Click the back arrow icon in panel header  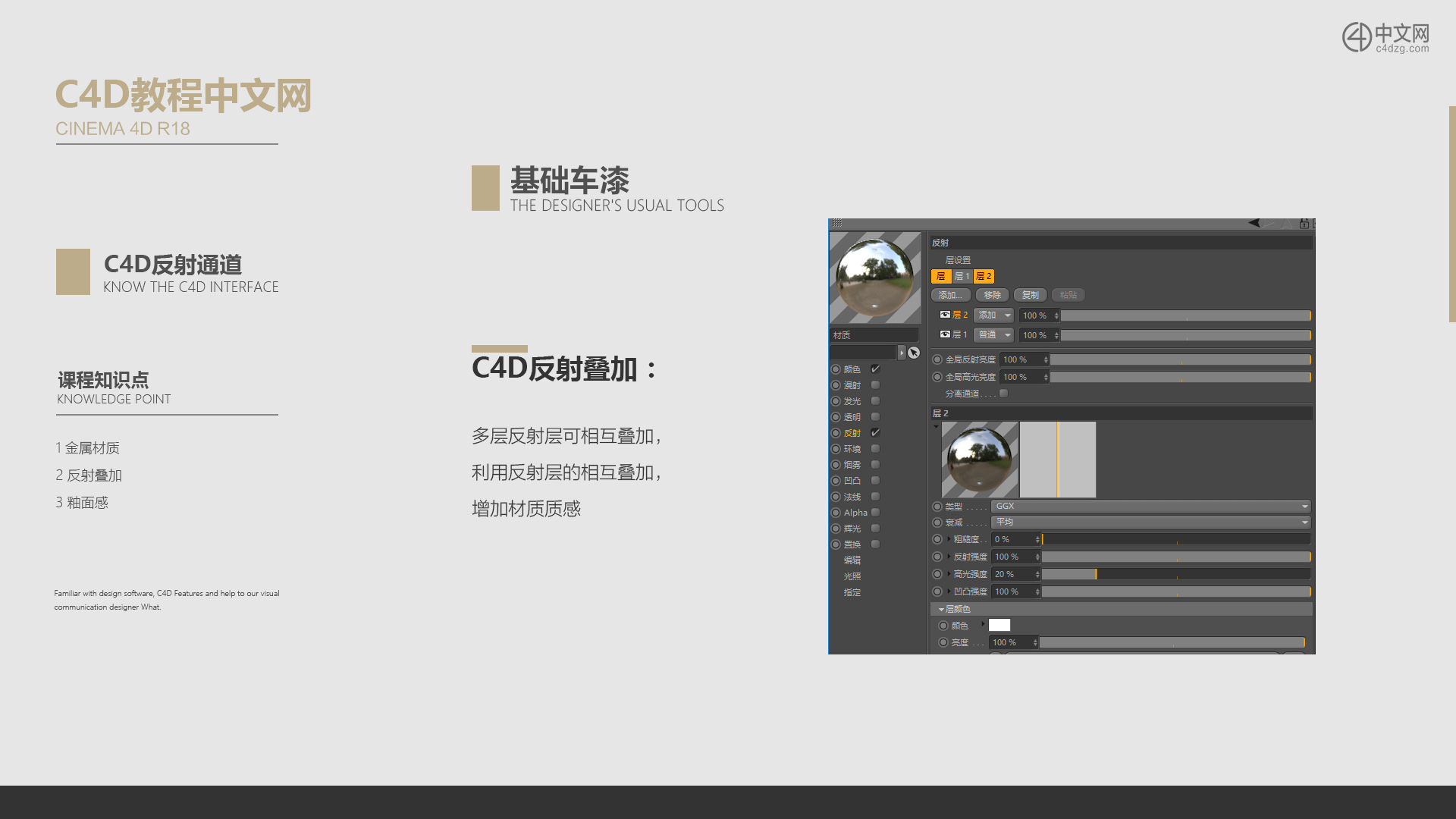1254,223
